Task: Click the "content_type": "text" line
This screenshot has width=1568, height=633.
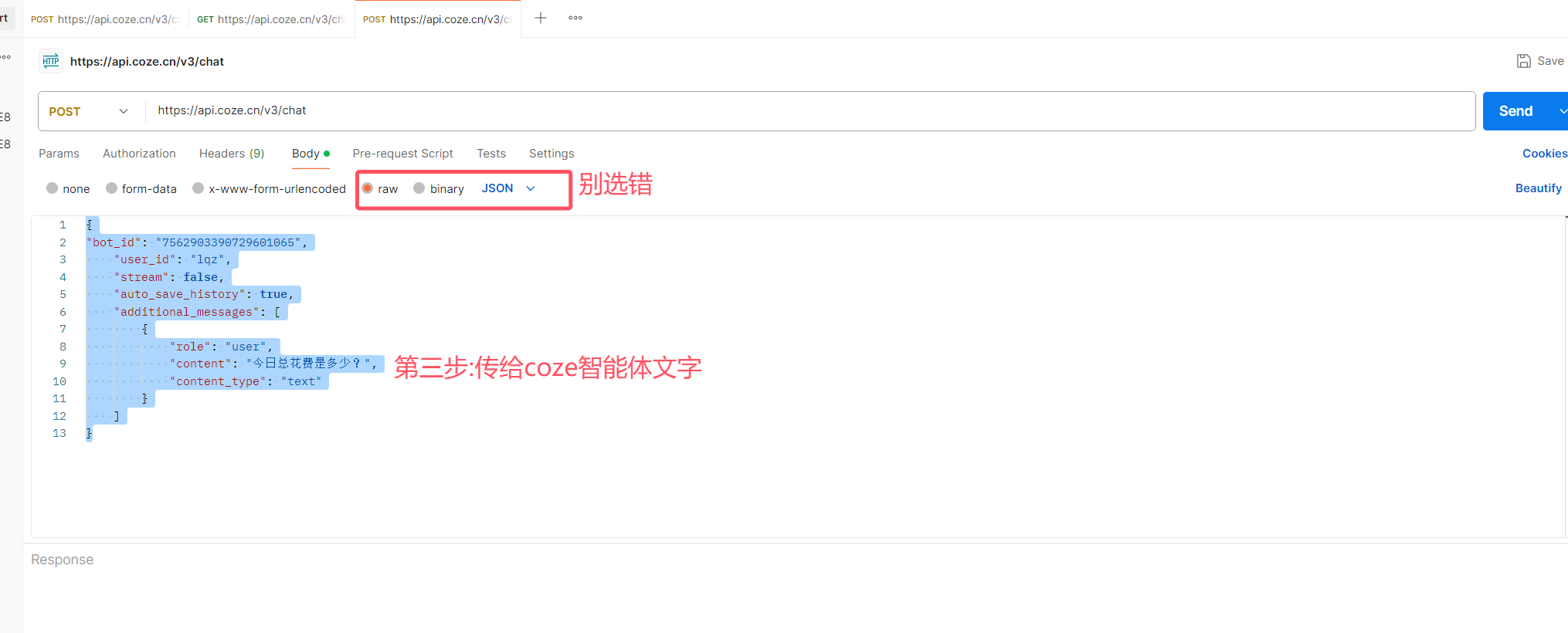Action: tap(246, 381)
